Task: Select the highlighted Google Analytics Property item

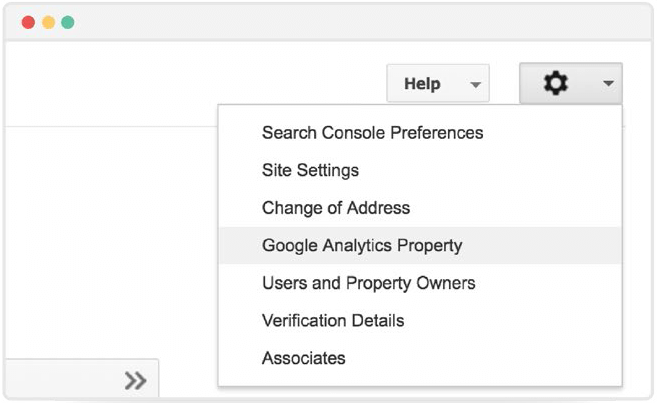Action: pyautogui.click(x=420, y=245)
